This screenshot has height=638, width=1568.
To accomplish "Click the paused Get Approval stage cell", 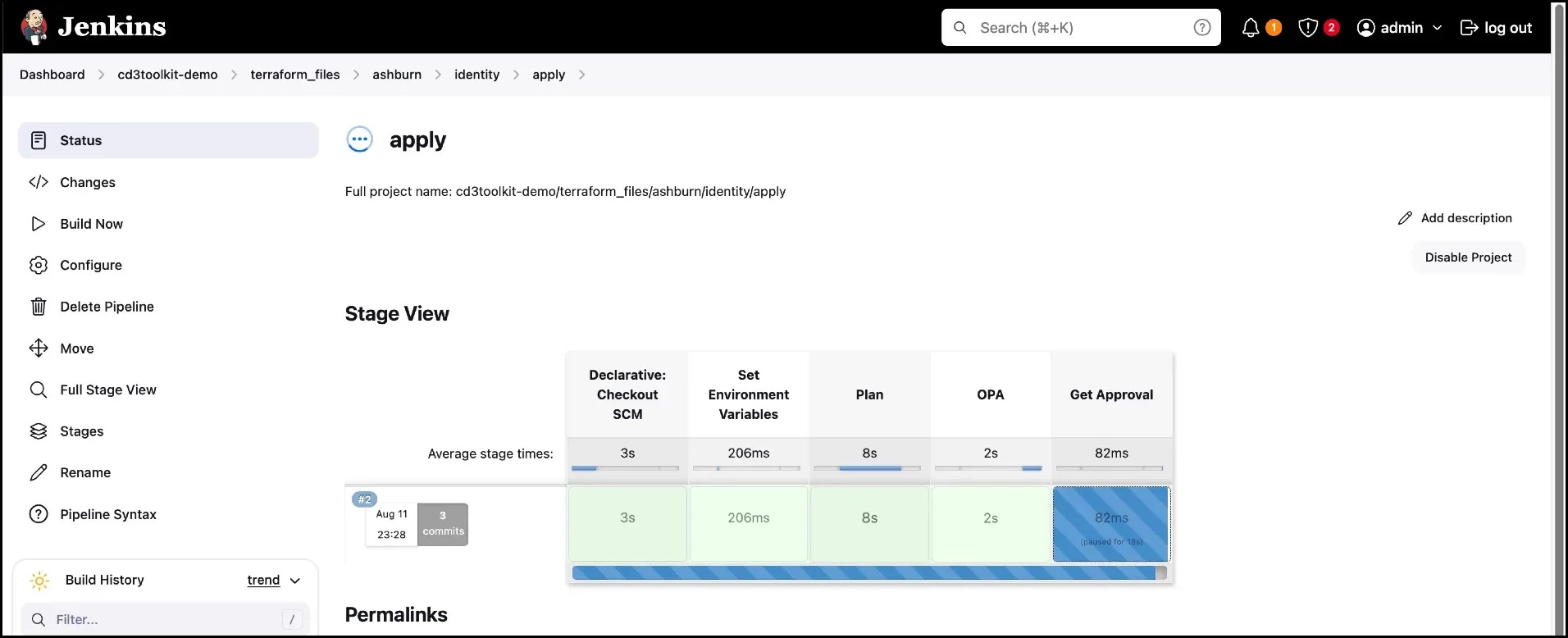I will click(x=1110, y=524).
